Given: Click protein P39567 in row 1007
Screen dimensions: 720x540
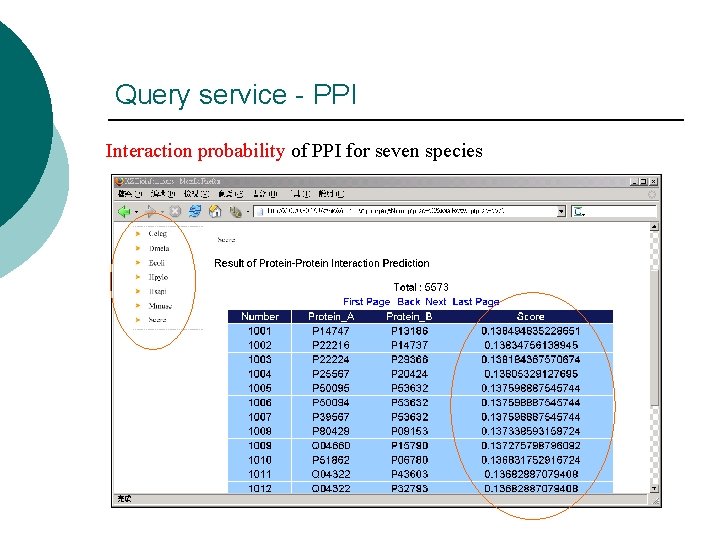Looking at the screenshot, I should (x=331, y=417).
